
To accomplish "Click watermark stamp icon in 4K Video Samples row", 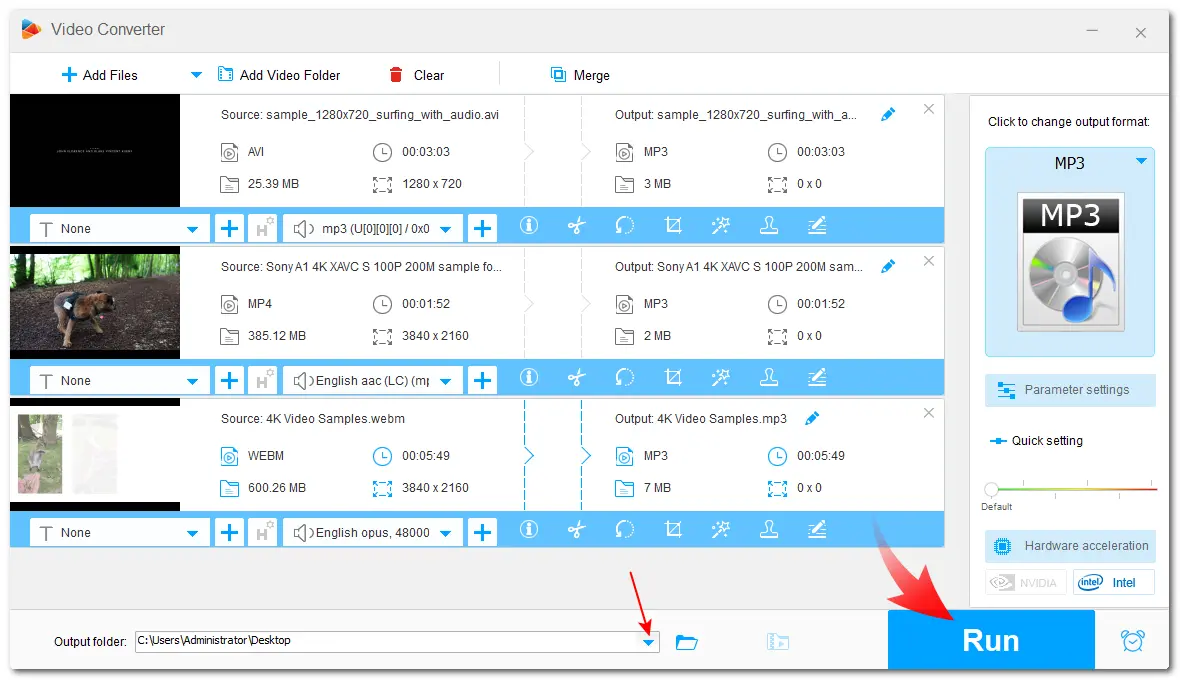I will point(769,530).
